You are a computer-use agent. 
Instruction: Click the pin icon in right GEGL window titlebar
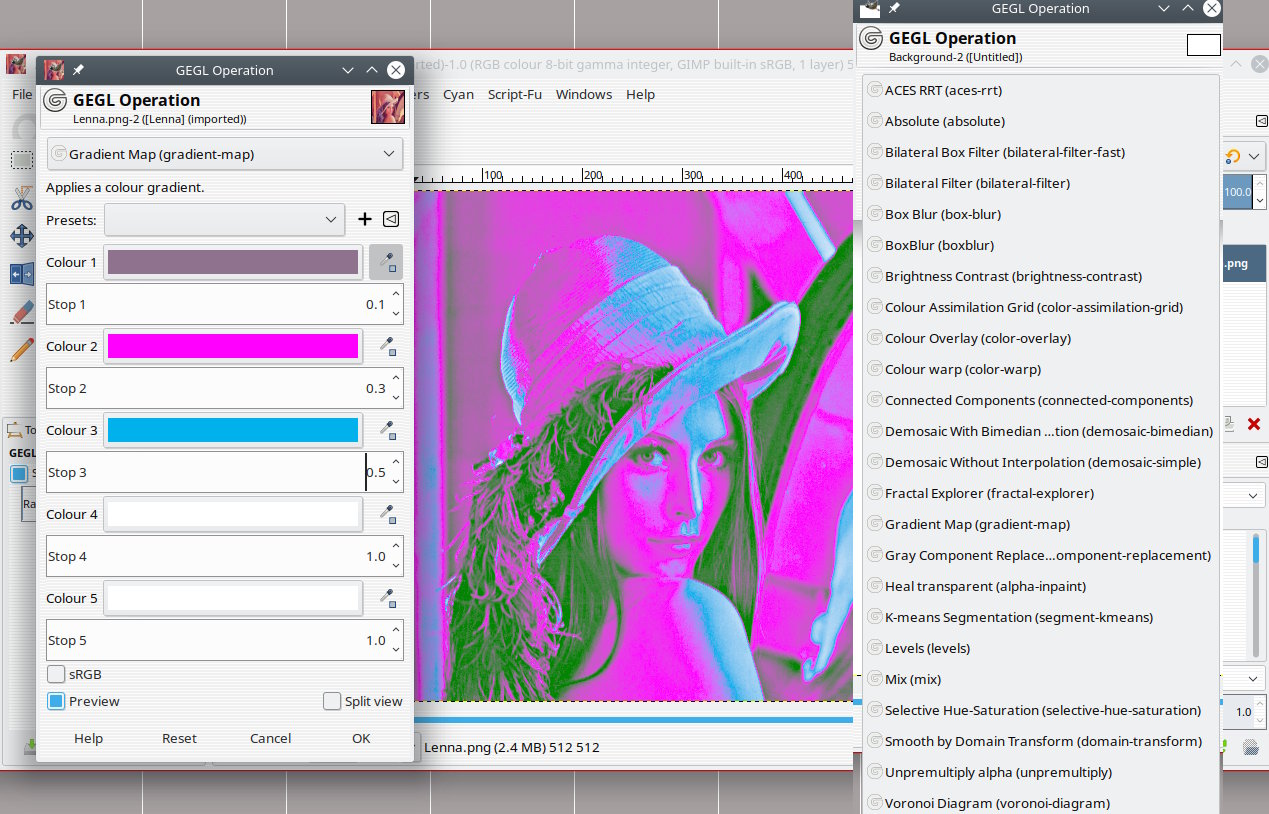(894, 8)
